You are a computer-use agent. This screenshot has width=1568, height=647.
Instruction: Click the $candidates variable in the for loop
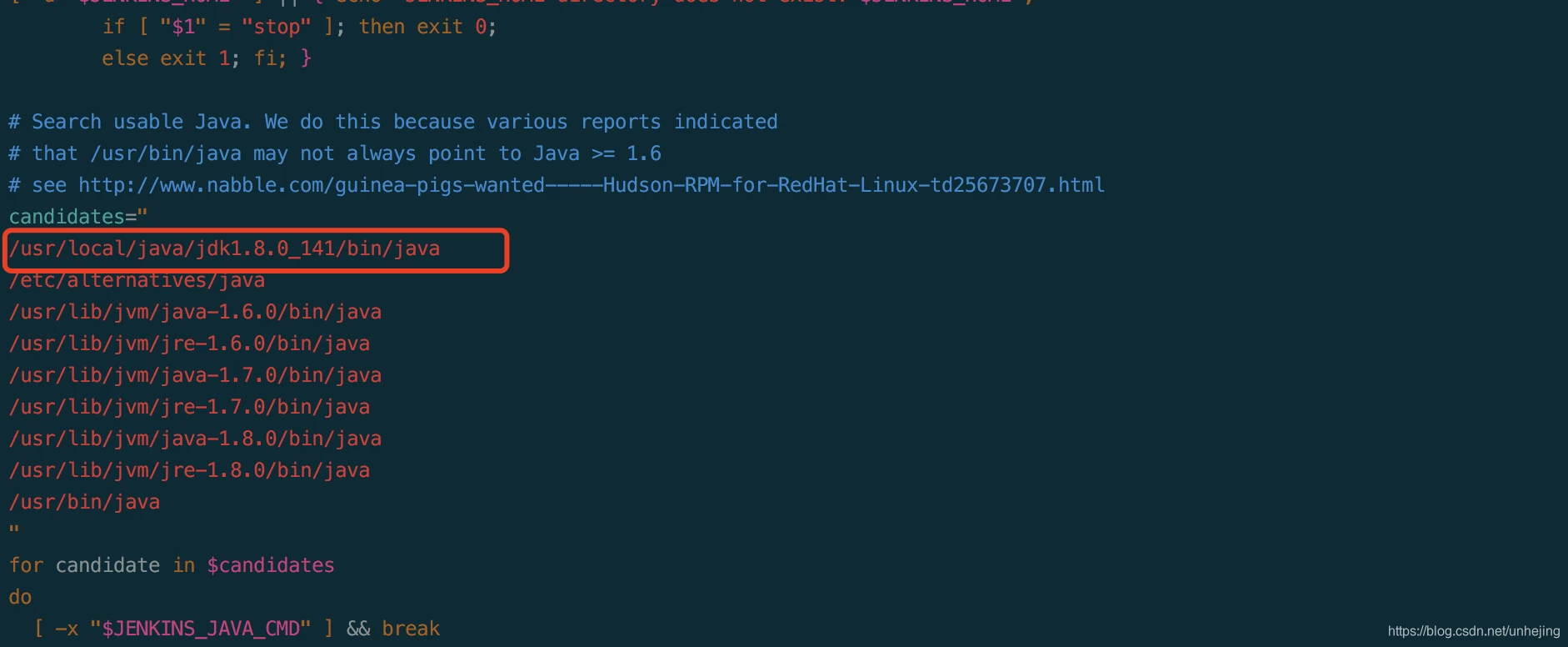tap(271, 565)
